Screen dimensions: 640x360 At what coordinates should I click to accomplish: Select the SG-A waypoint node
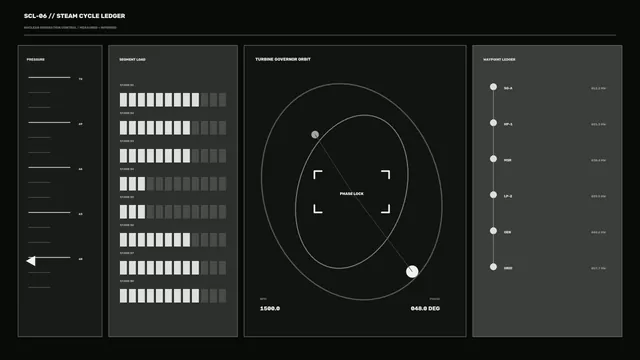click(493, 87)
